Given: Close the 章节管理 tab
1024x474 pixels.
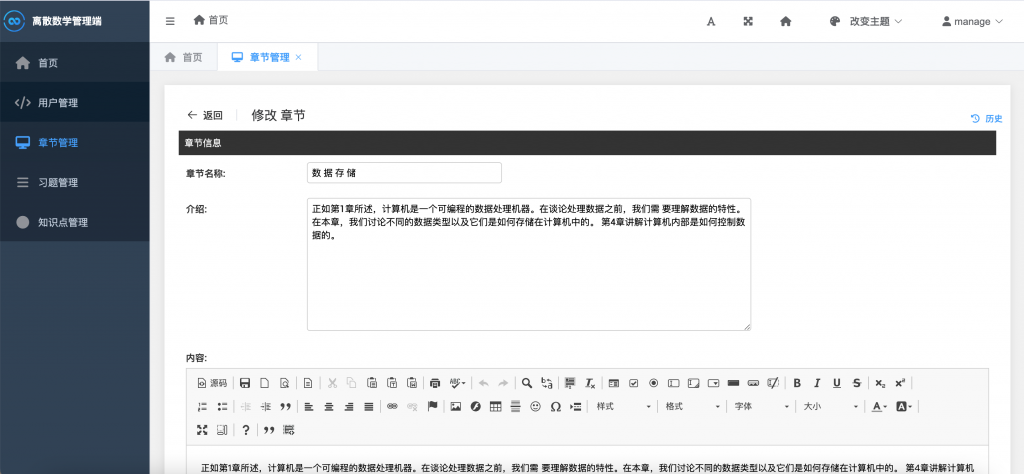Looking at the screenshot, I should click(298, 57).
